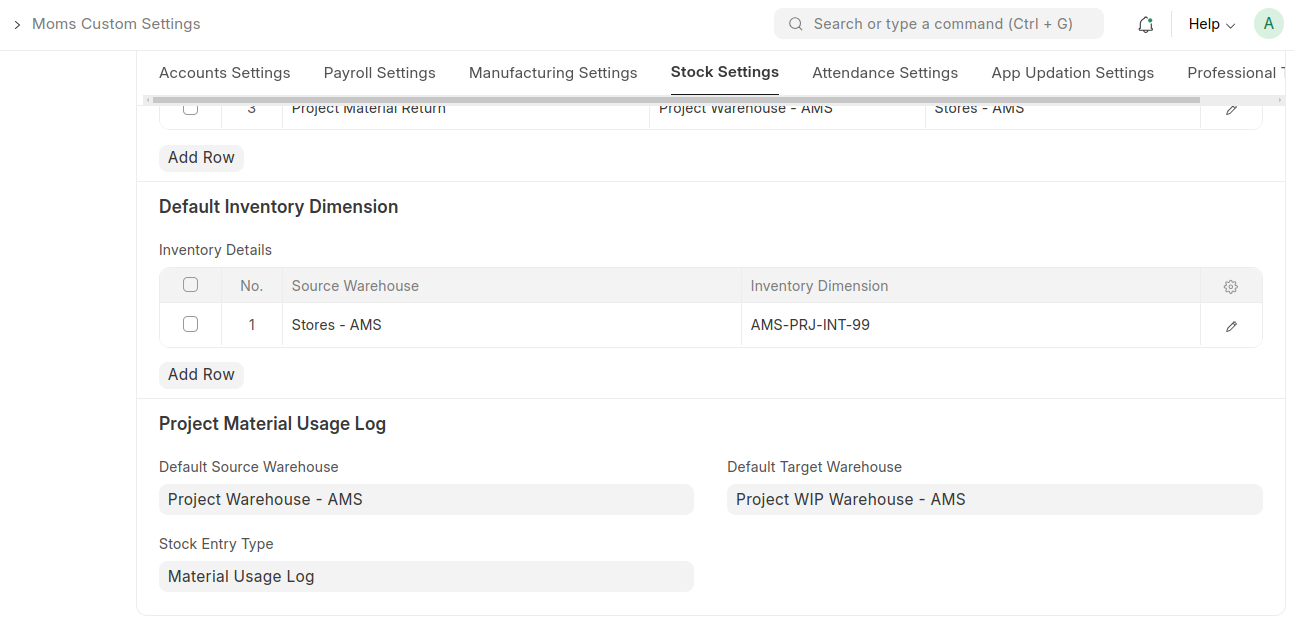1294x637 pixels.
Task: Switch to the Manufacturing Settings tab
Action: click(553, 73)
